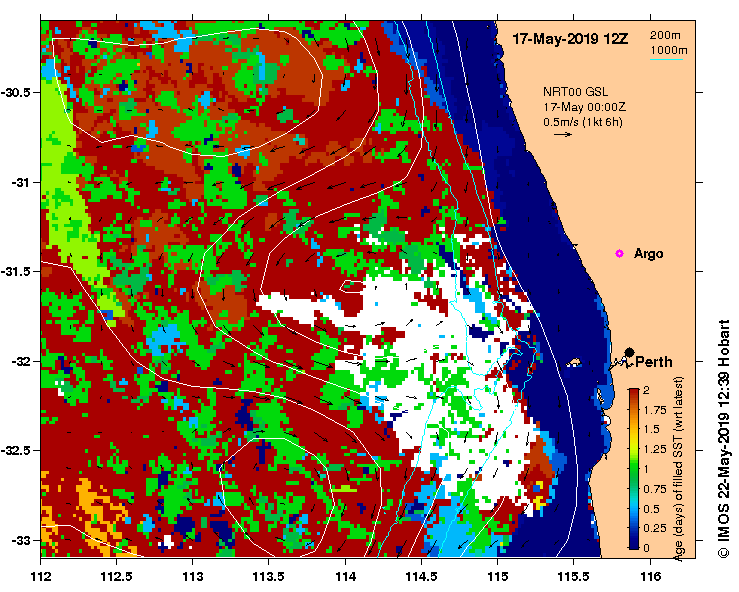Click longitude axis label 115
This screenshot has height=592, width=739.
point(497,576)
